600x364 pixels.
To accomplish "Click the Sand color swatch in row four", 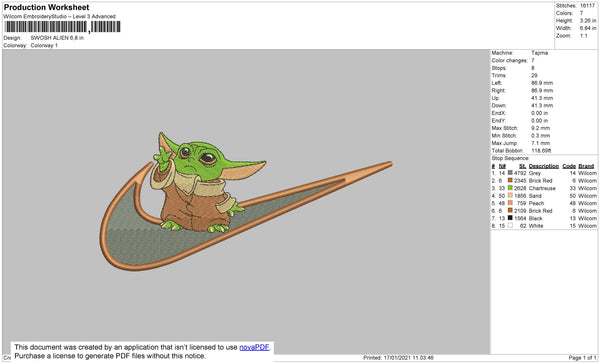I will coord(510,196).
